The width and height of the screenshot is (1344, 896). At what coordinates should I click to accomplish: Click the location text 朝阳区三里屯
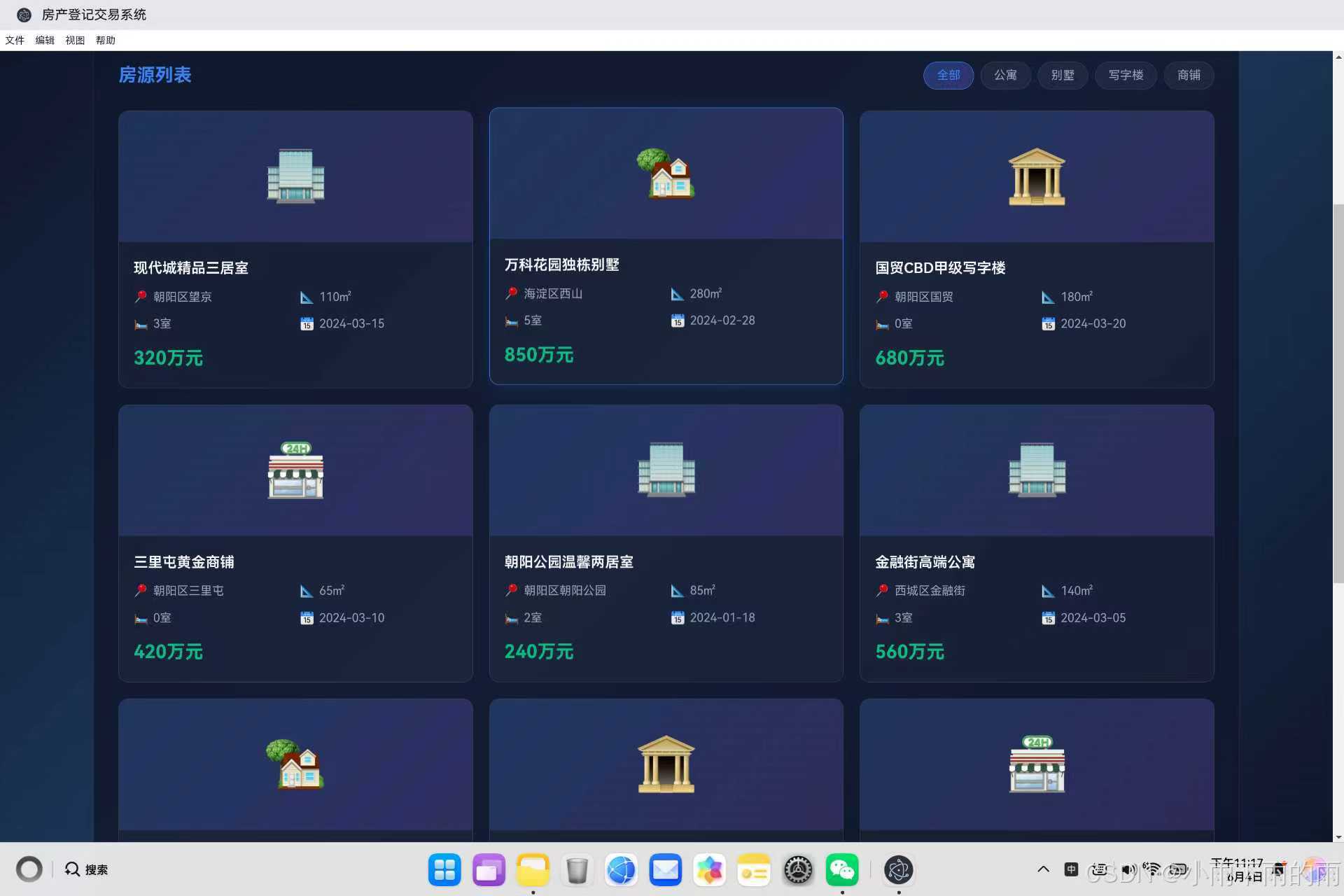(188, 591)
